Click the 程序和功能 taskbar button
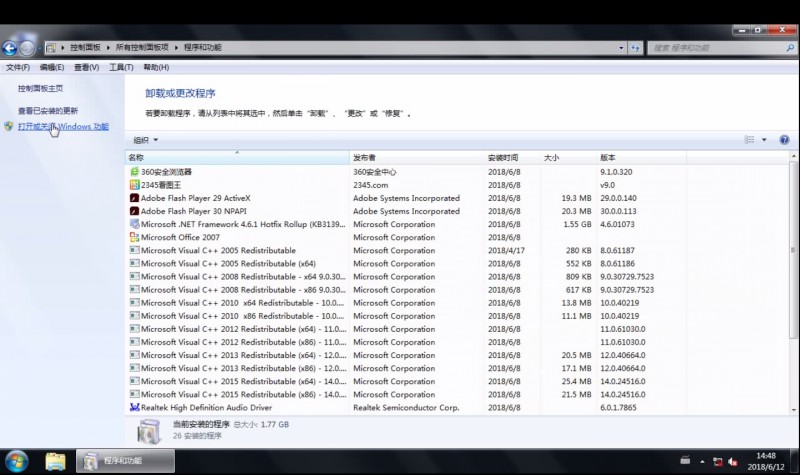The image size is (800, 475). [x=126, y=461]
